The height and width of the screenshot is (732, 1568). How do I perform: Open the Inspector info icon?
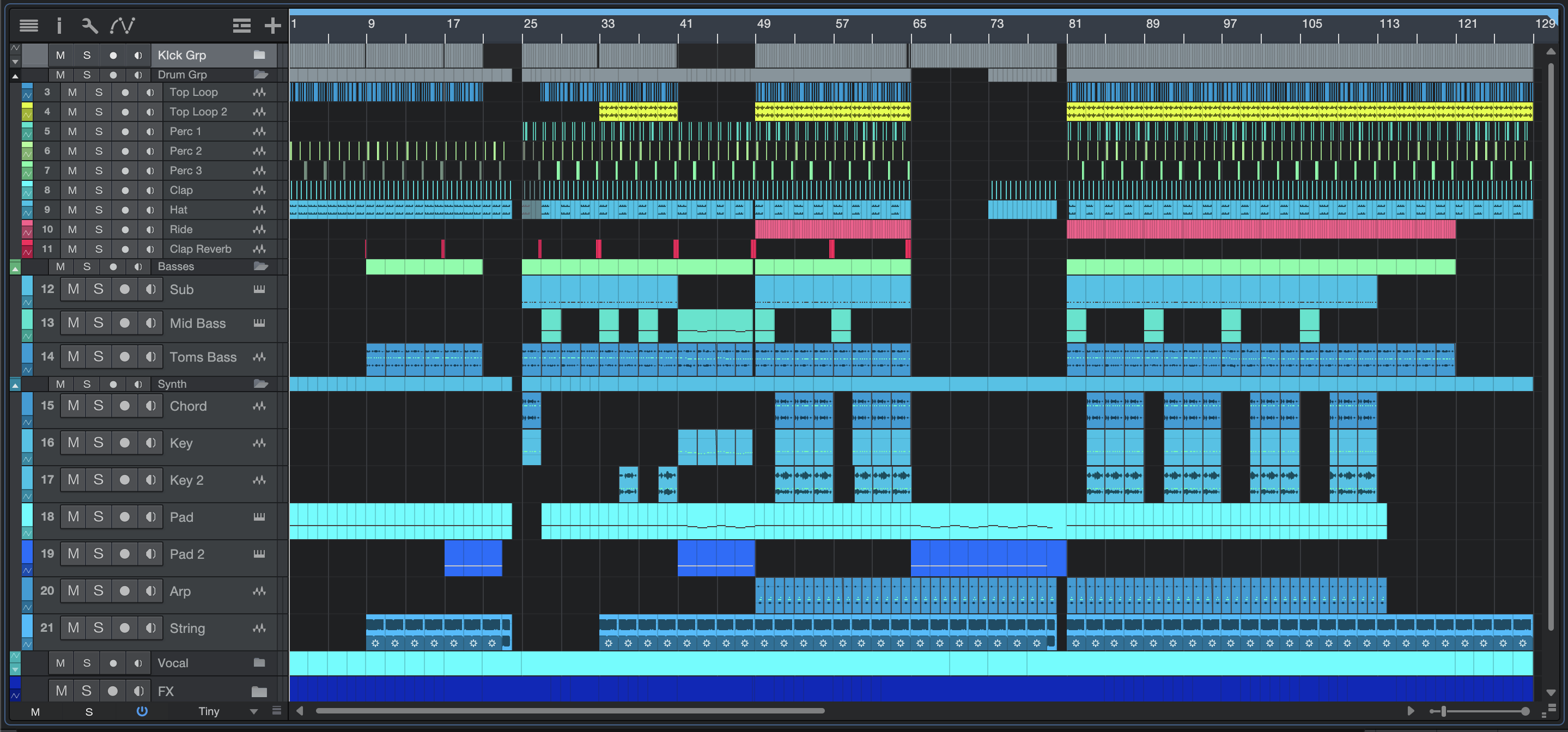pos(59,26)
